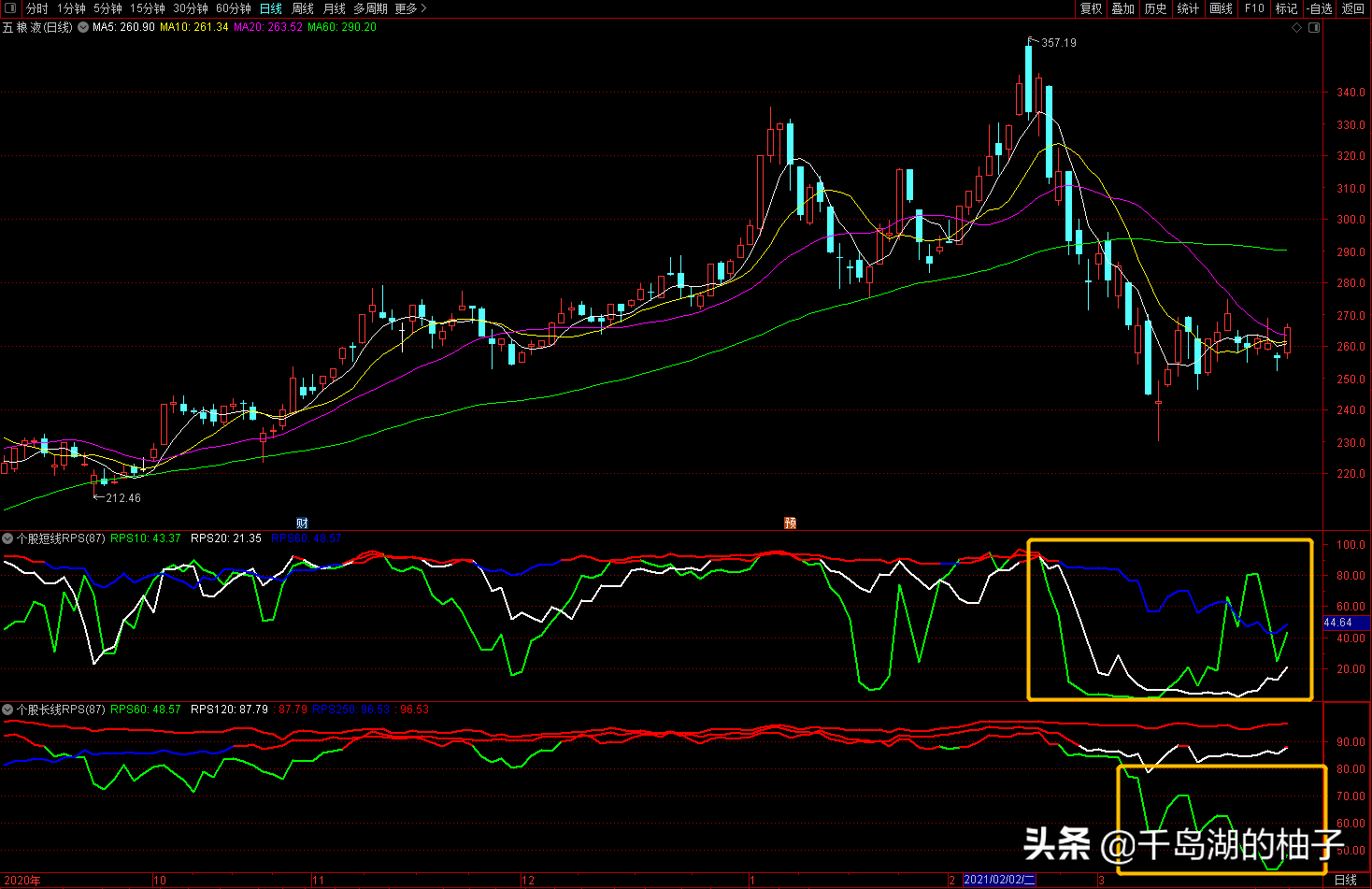Switch to the 月线 monthly chart
This screenshot has height=889, width=1372.
(335, 8)
